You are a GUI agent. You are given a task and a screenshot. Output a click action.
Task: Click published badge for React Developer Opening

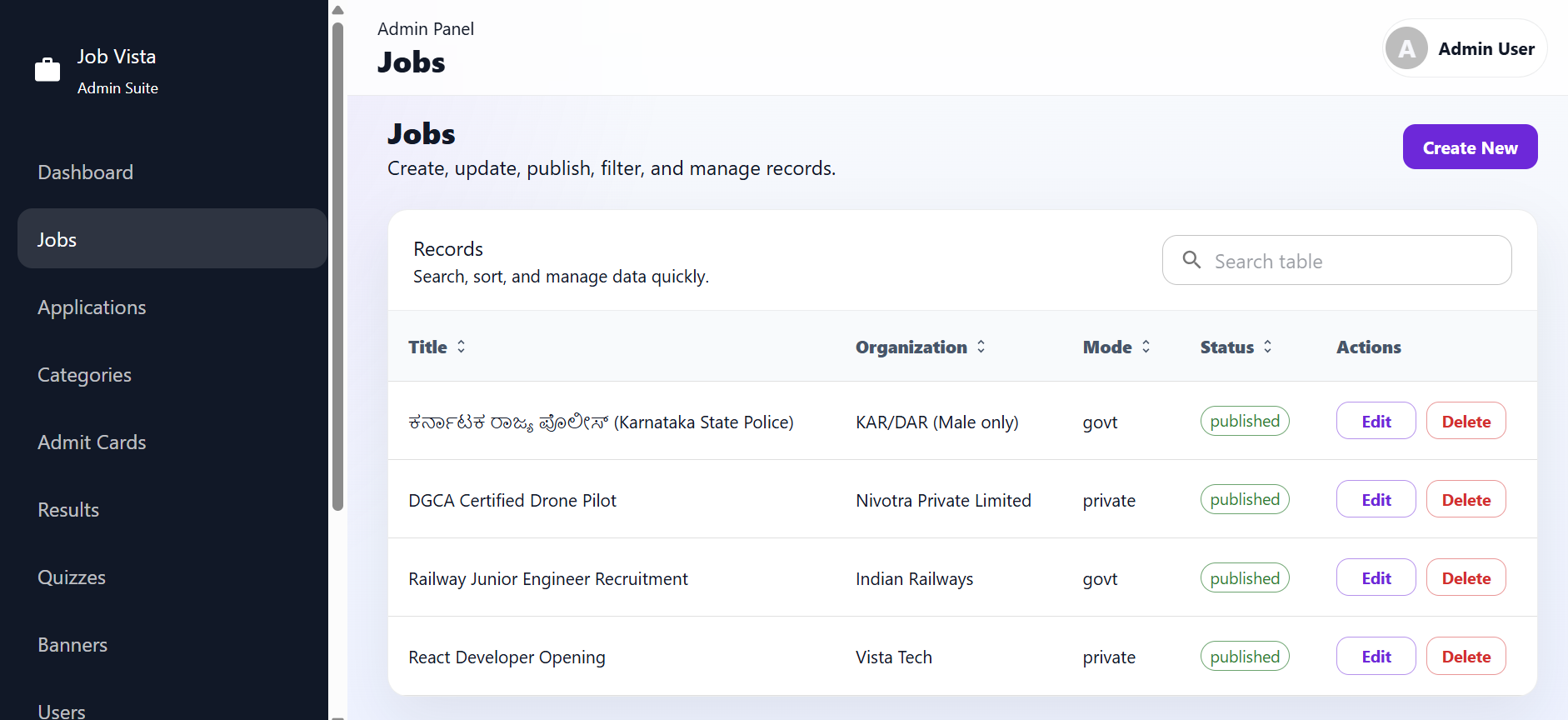click(x=1245, y=656)
